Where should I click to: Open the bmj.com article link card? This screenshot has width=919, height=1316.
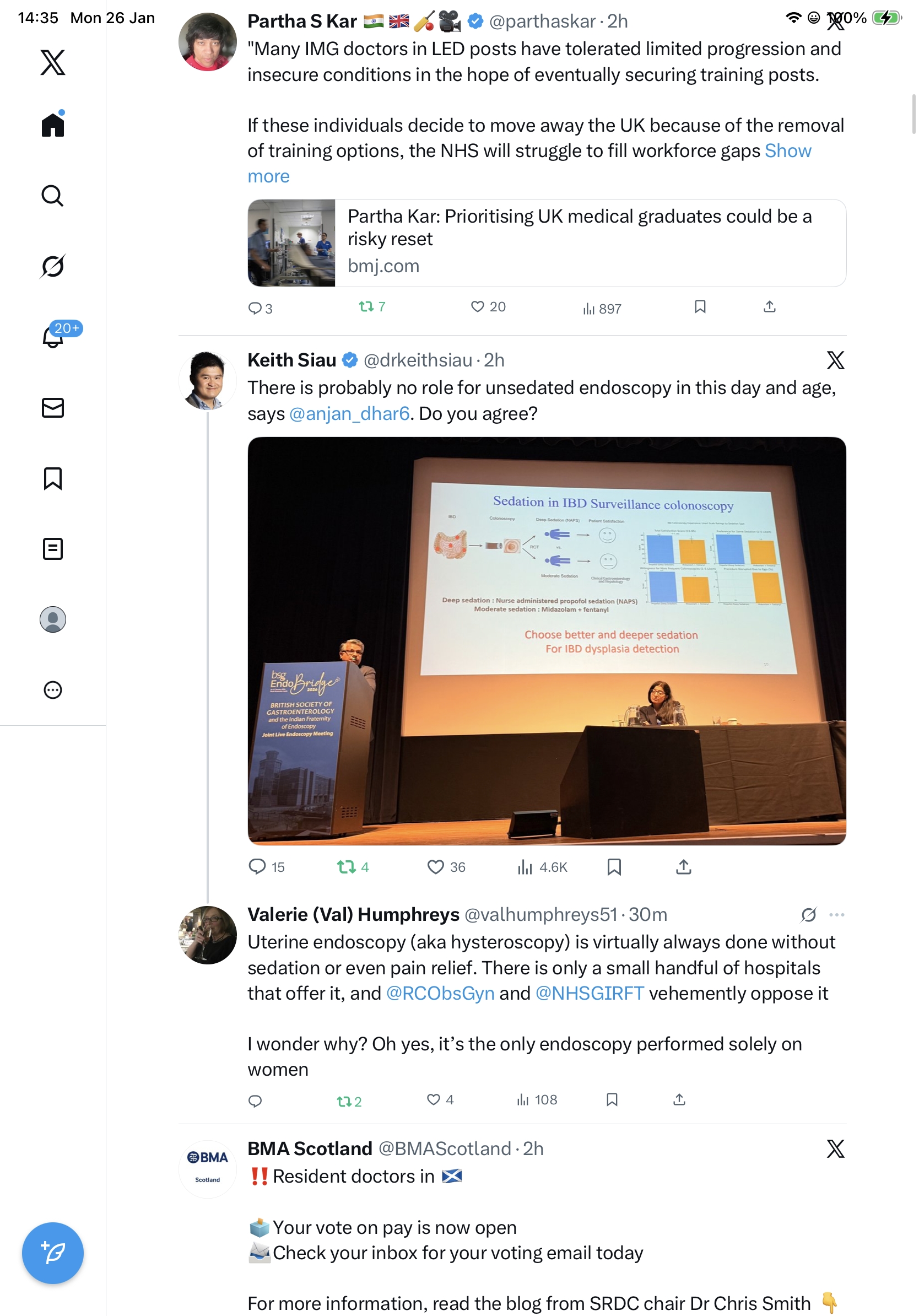[547, 243]
